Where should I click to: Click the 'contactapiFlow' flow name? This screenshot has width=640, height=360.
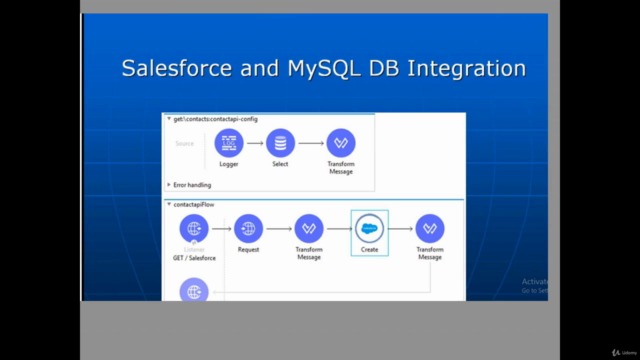(194, 204)
